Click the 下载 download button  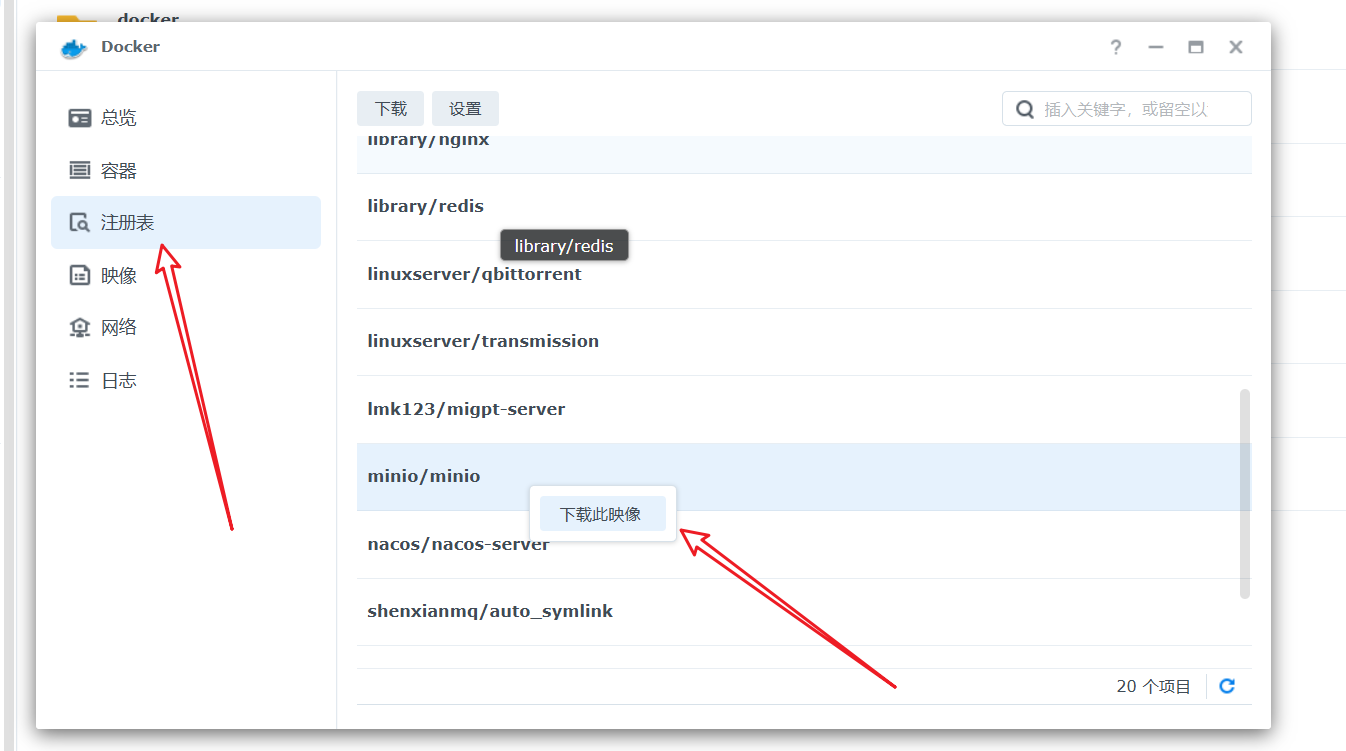click(391, 109)
